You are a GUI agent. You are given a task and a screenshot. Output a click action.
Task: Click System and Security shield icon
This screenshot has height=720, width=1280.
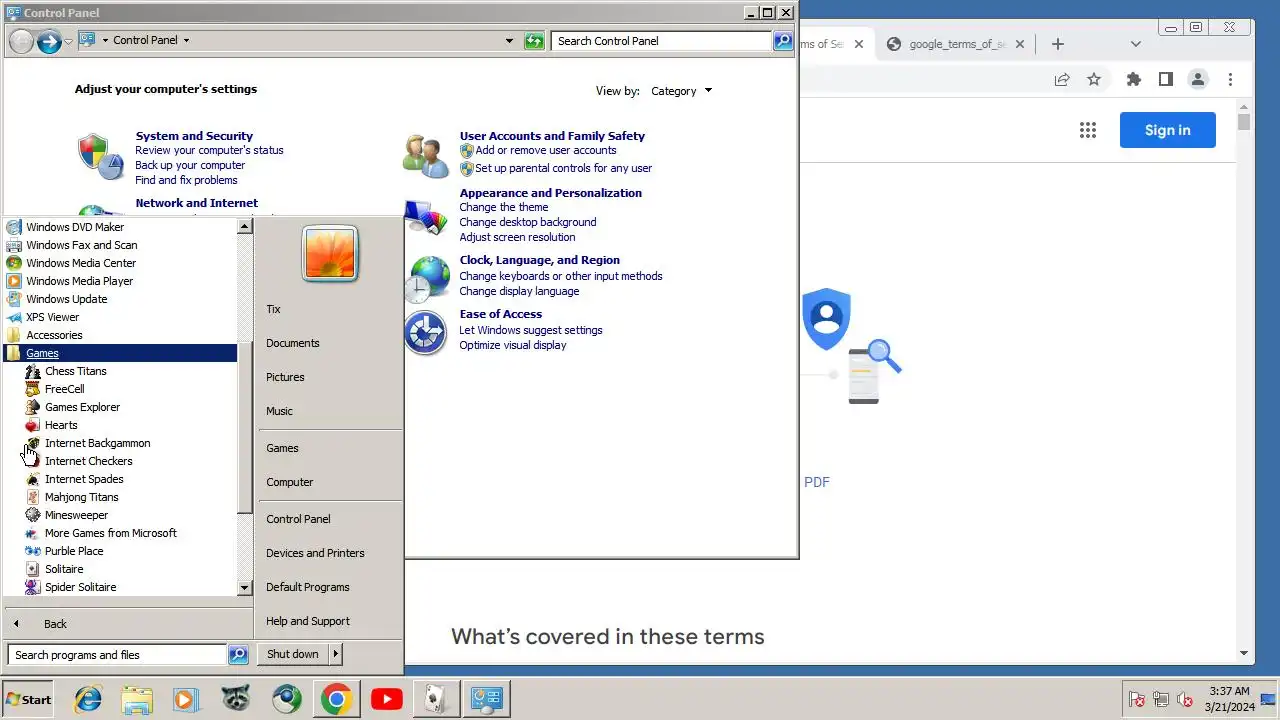[x=100, y=156]
